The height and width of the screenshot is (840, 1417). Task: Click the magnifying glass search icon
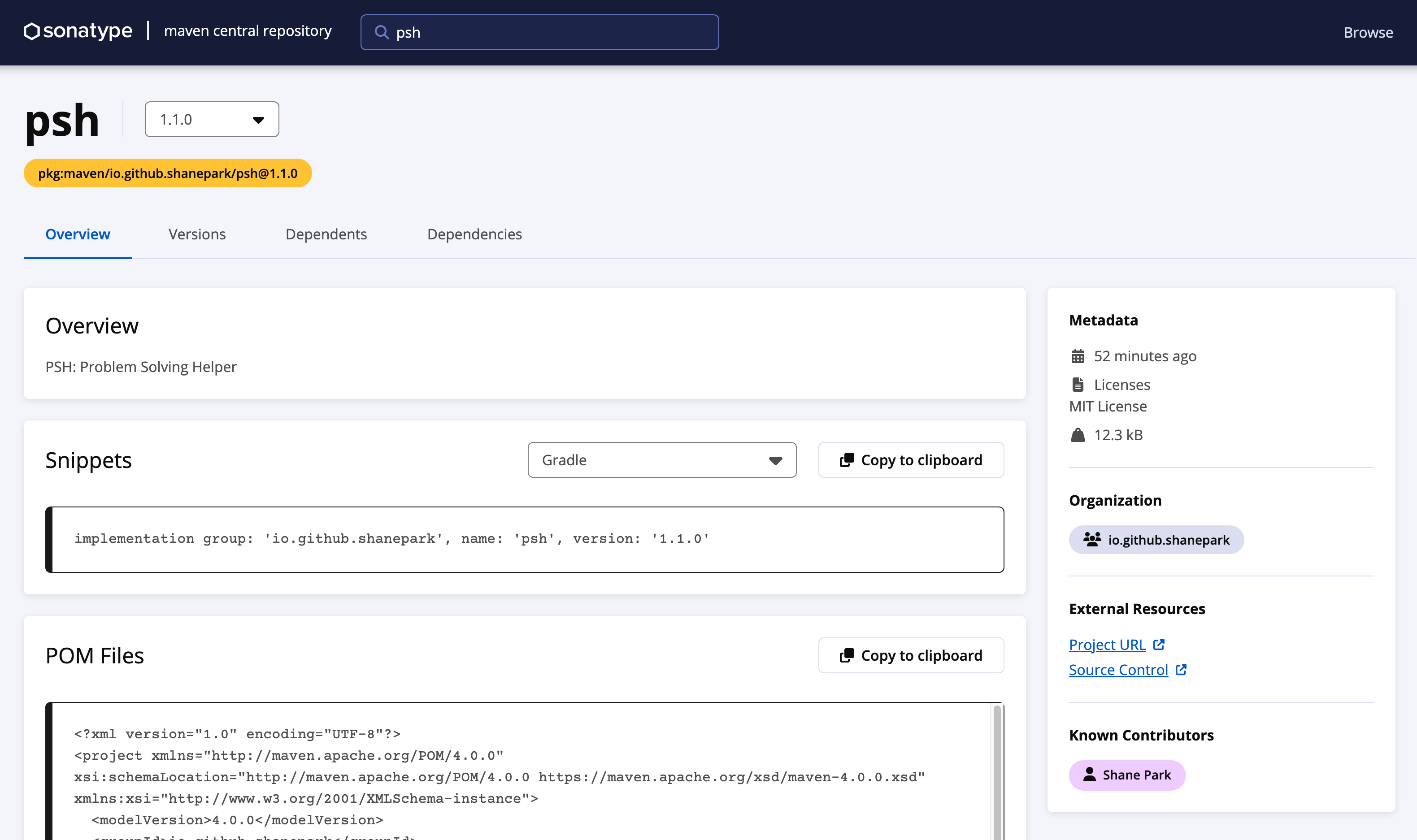pyautogui.click(x=382, y=32)
